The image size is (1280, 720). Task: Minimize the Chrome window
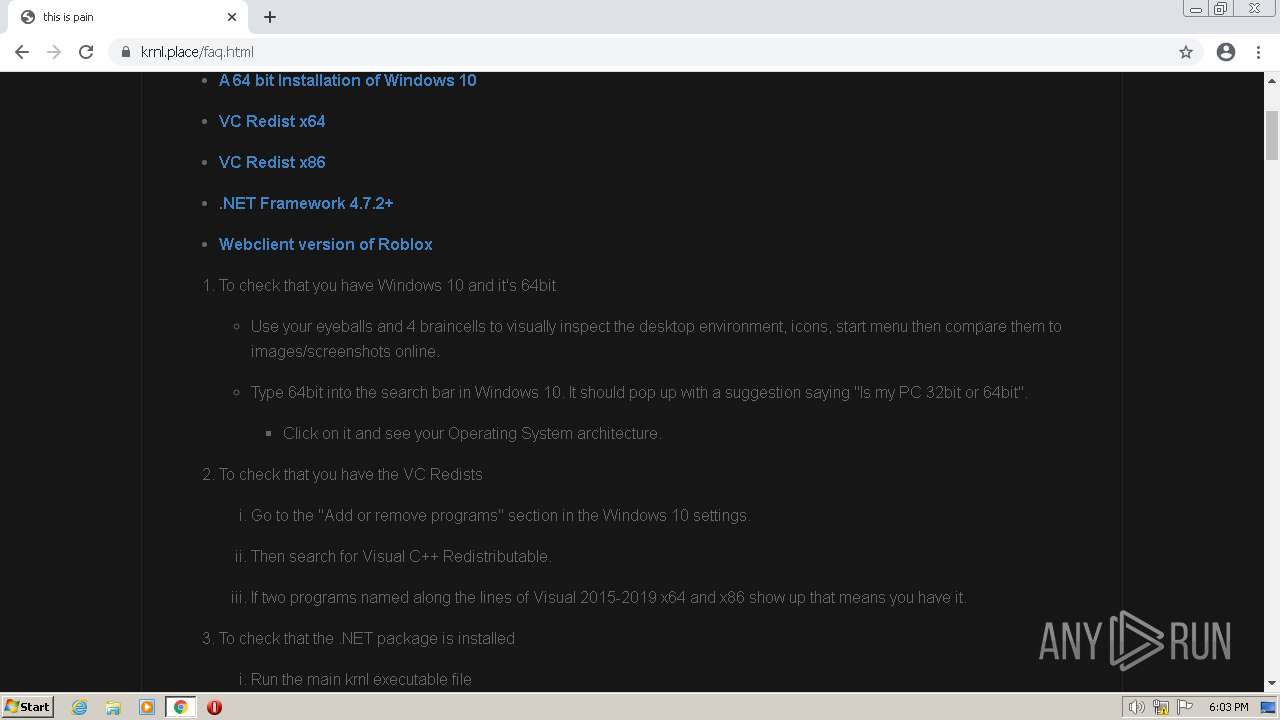coord(1195,9)
